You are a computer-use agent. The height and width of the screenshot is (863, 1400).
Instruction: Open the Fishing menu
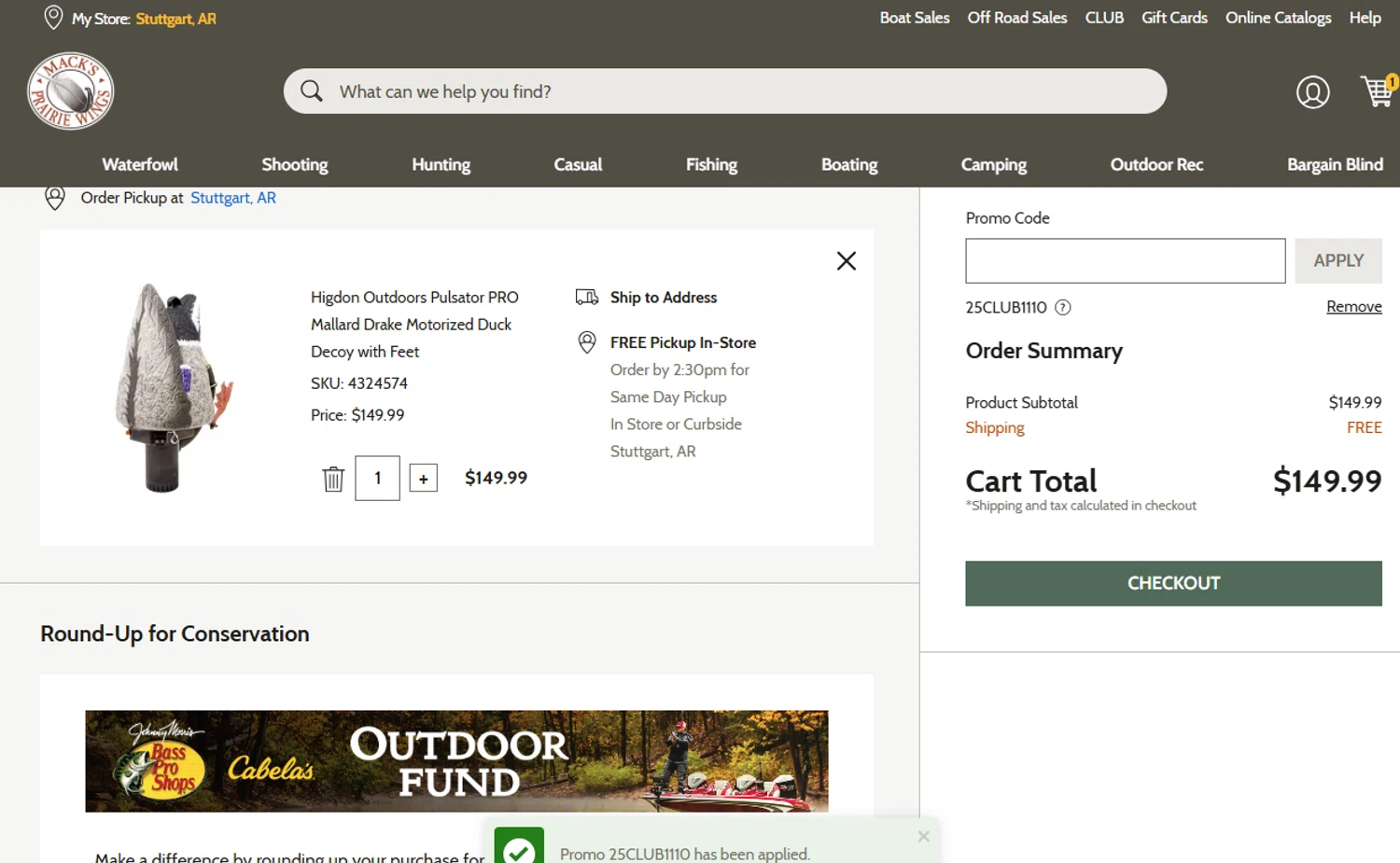[712, 164]
